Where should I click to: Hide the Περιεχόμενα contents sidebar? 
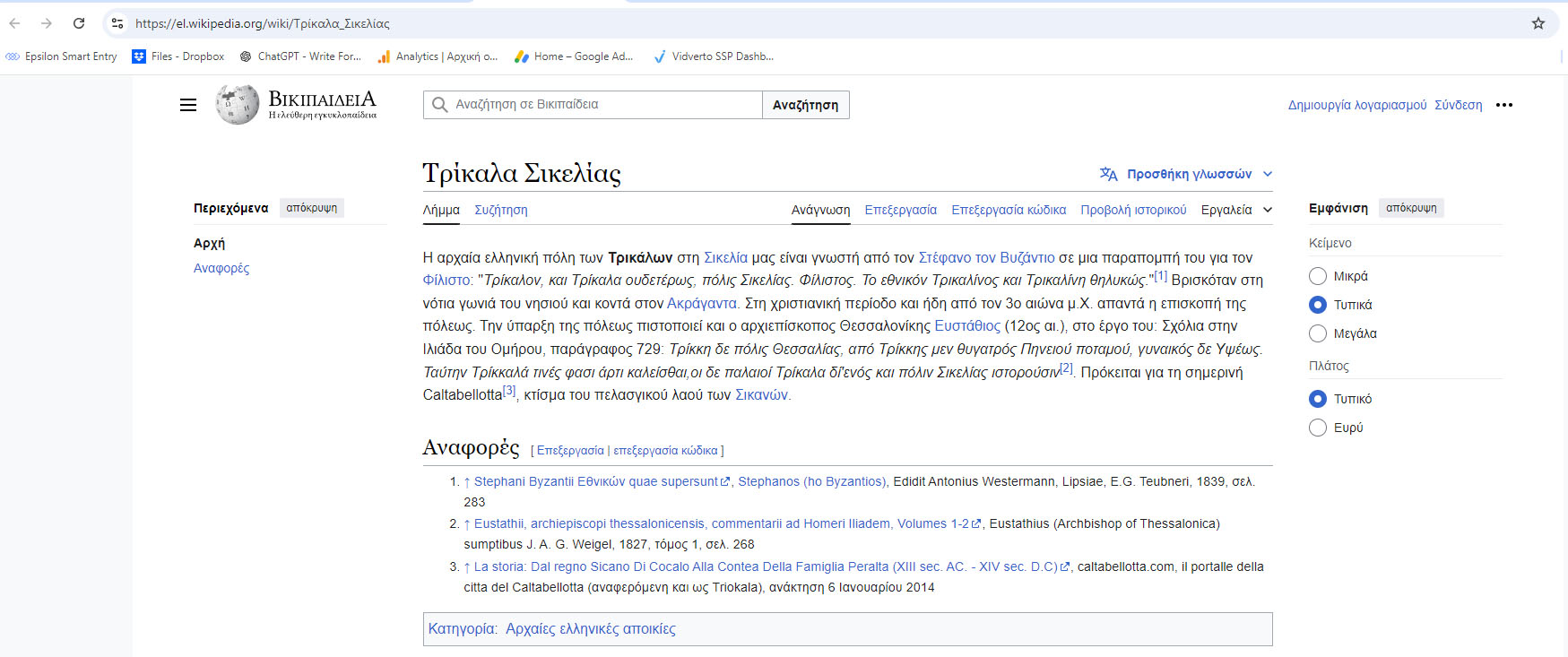pos(311,208)
